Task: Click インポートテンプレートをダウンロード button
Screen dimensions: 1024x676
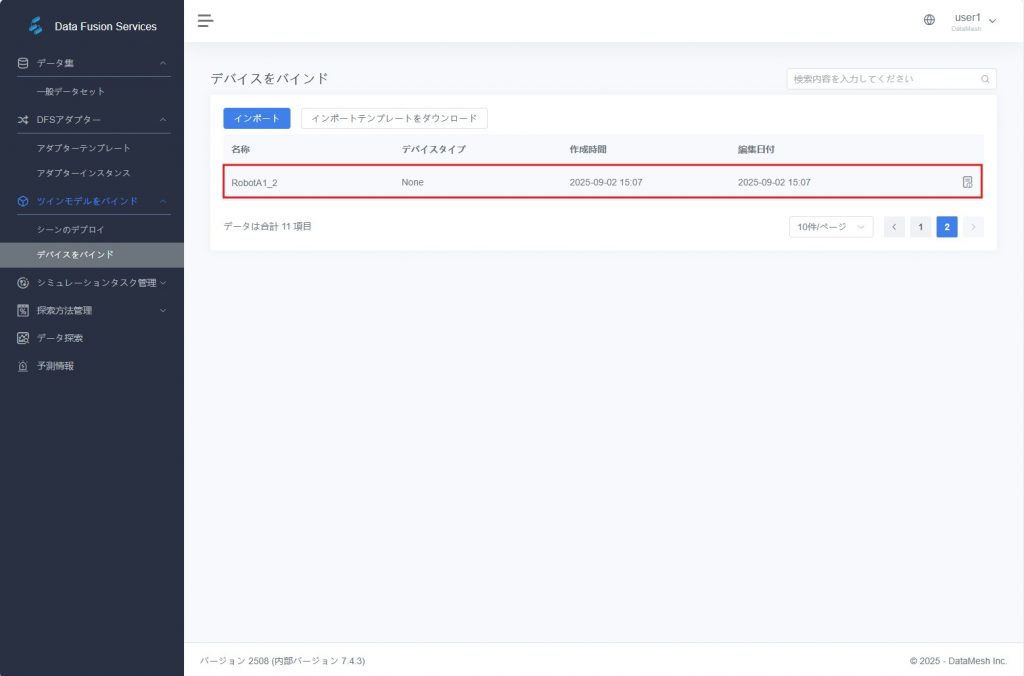Action: (x=394, y=118)
